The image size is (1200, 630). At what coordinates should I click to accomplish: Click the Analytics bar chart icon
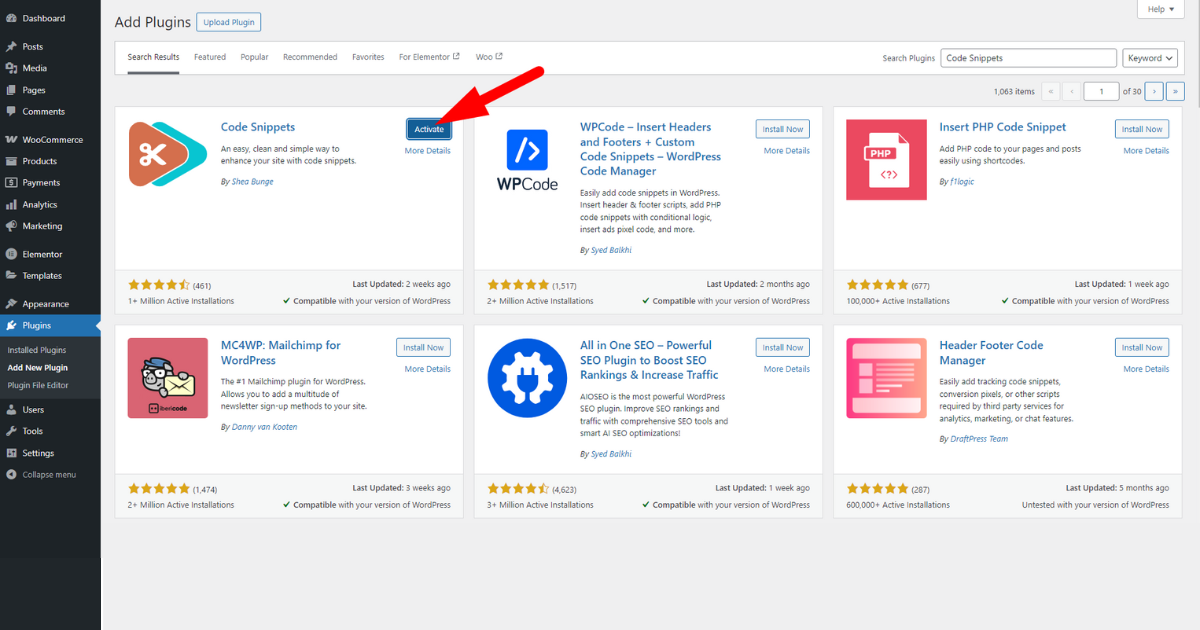pyautogui.click(x=10, y=205)
